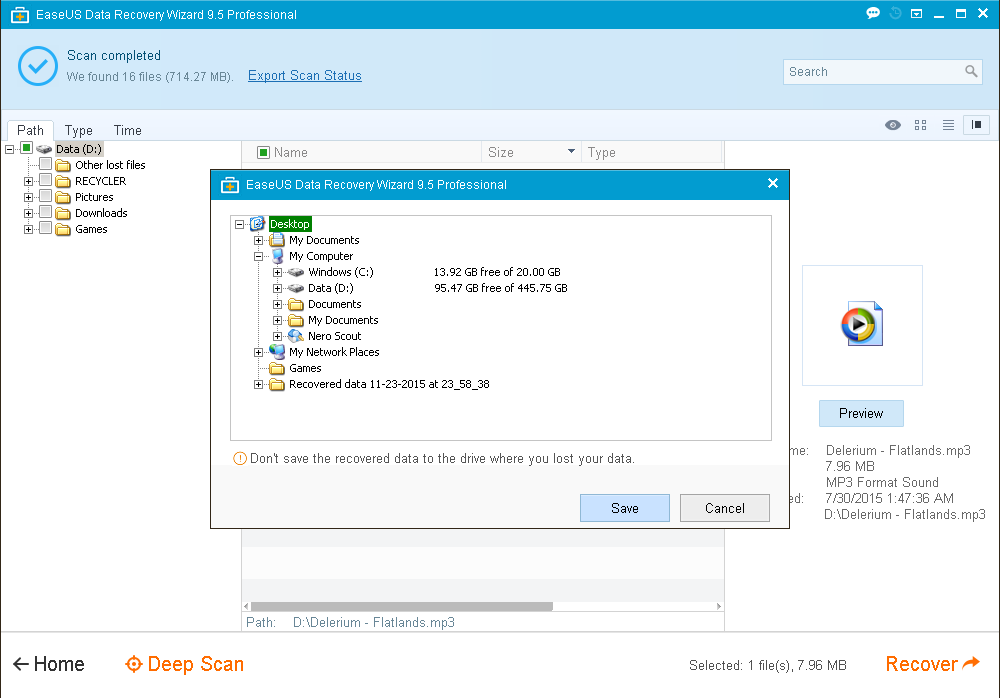
Task: Collapse the My Computer node
Action: coord(258,256)
